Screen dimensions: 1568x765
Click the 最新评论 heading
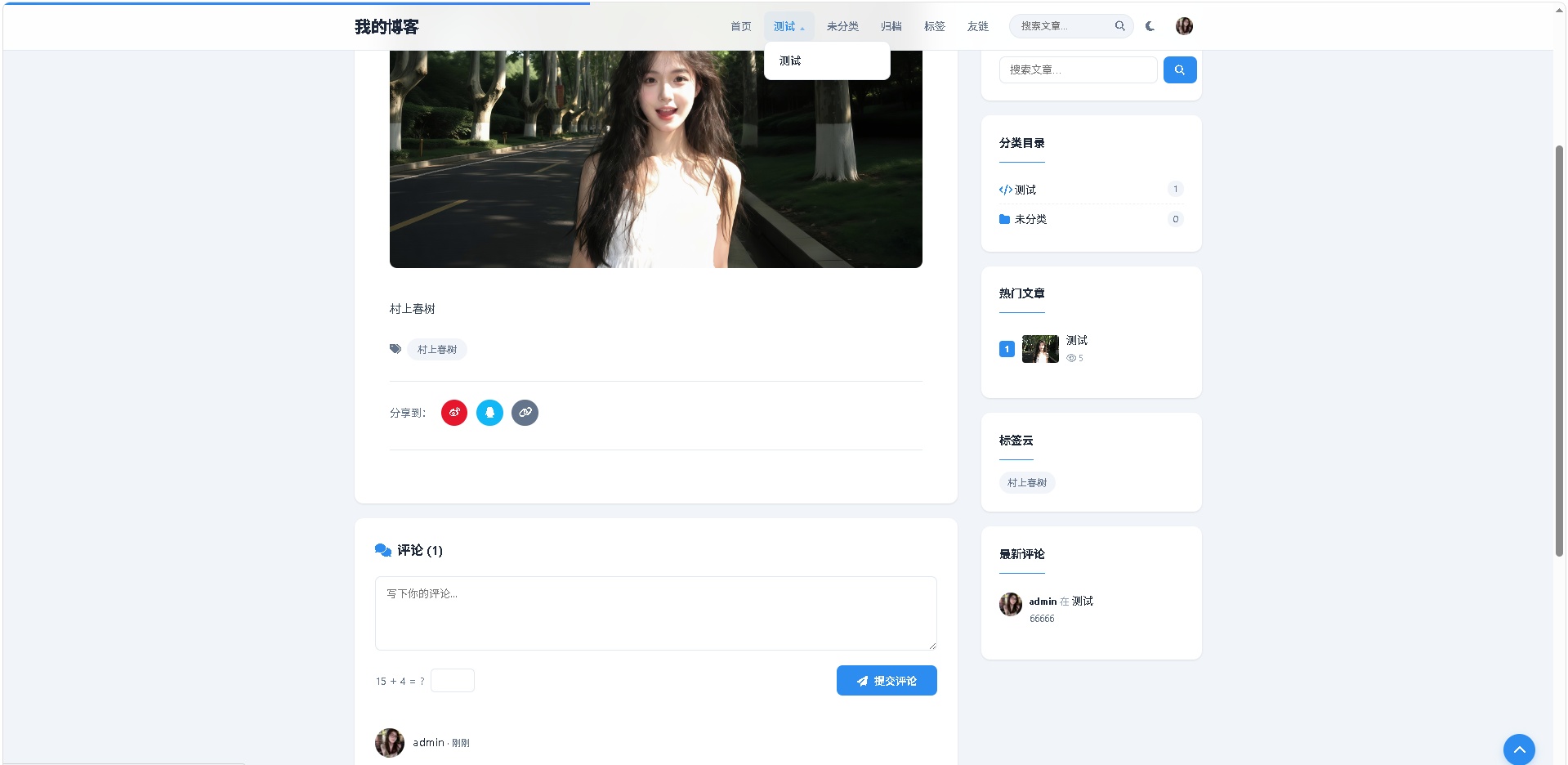pyautogui.click(x=1022, y=554)
